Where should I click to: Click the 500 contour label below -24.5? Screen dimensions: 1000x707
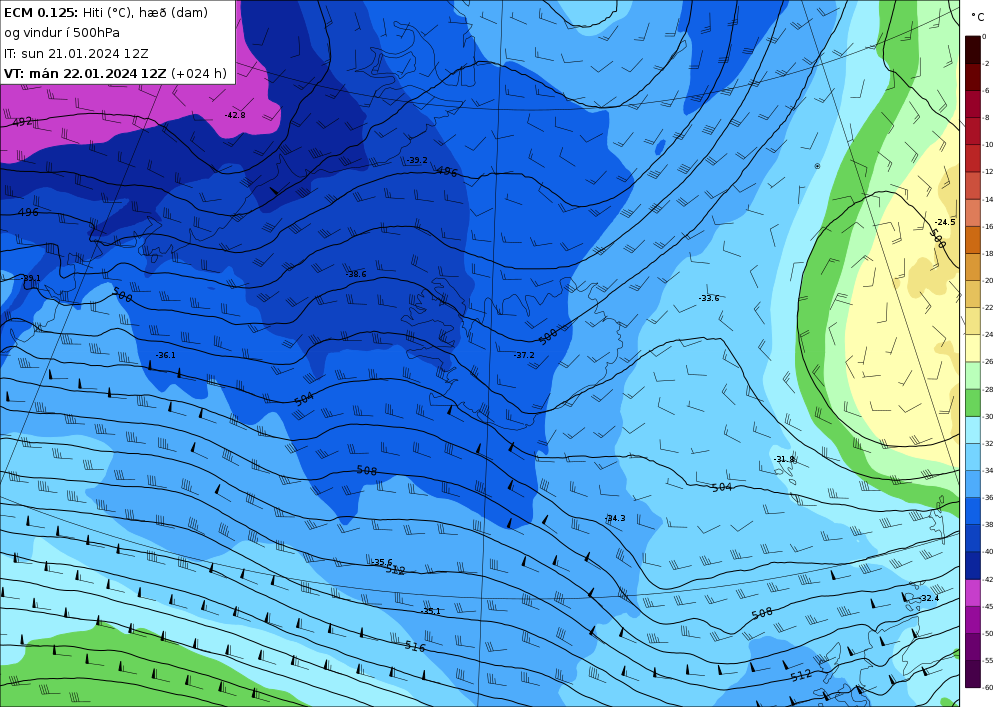point(937,238)
